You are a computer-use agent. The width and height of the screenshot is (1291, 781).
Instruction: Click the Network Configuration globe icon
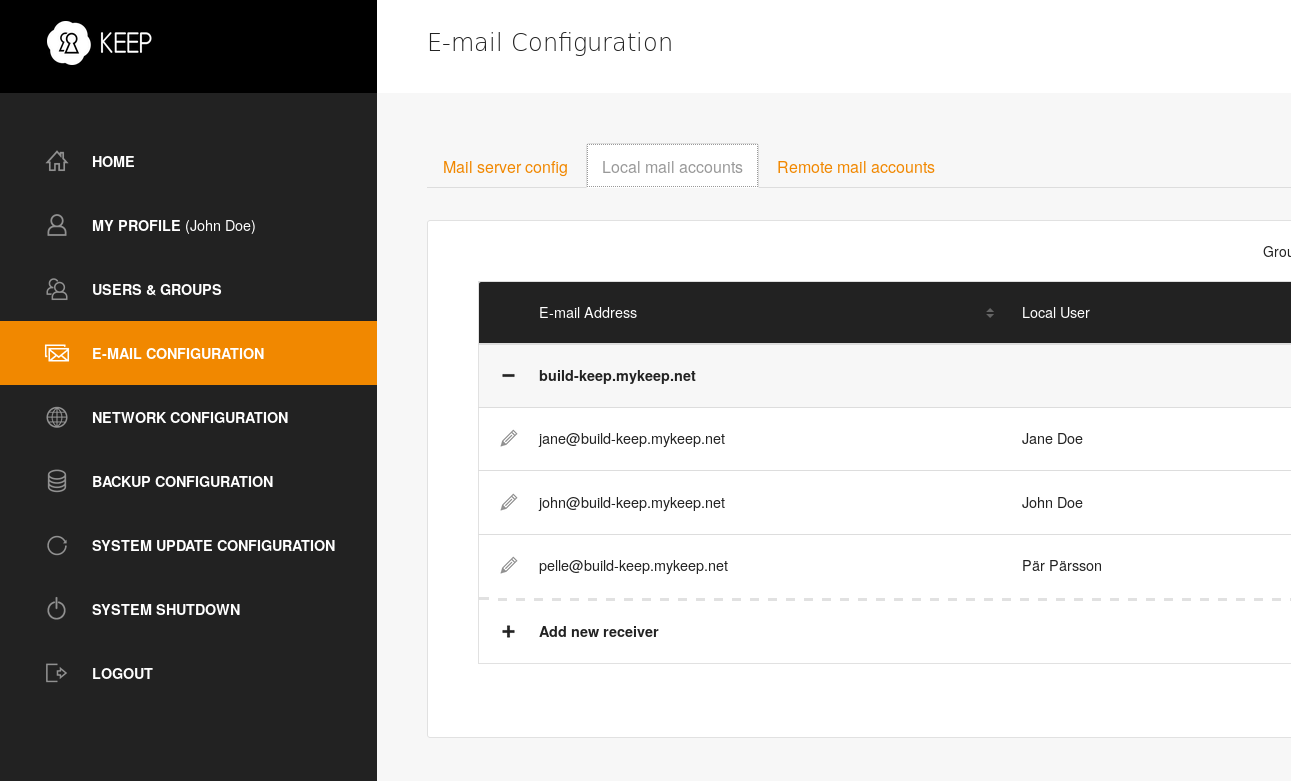point(57,417)
